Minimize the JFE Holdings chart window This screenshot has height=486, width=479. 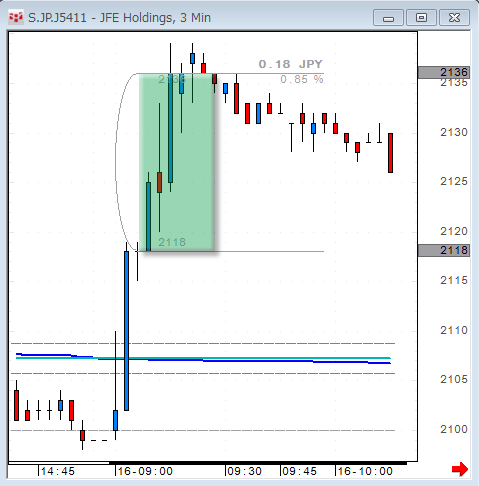(x=388, y=18)
